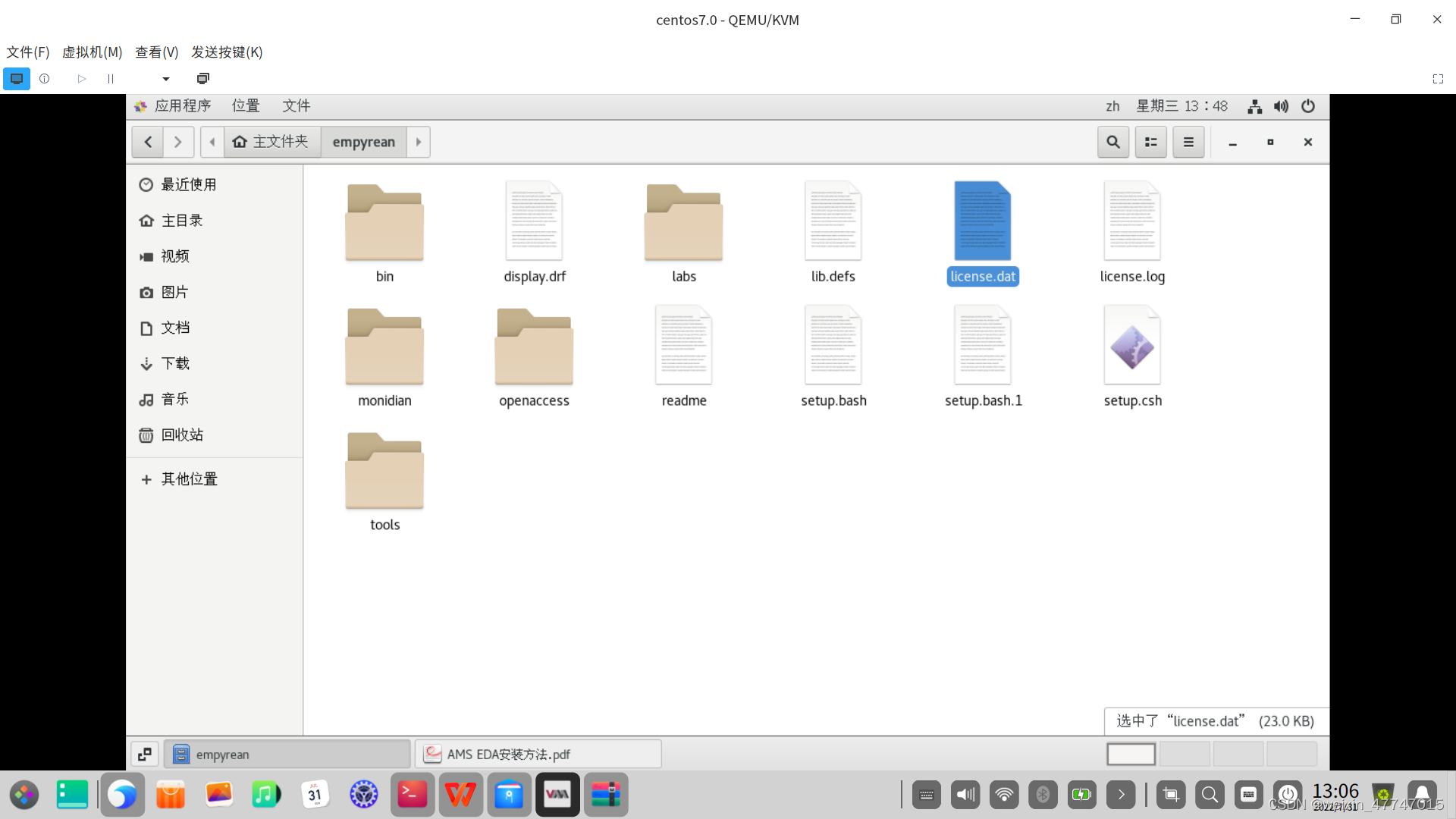Viewport: 1456px width, 819px height.
Task: Click the 主文件夹 home path button
Action: tap(271, 142)
